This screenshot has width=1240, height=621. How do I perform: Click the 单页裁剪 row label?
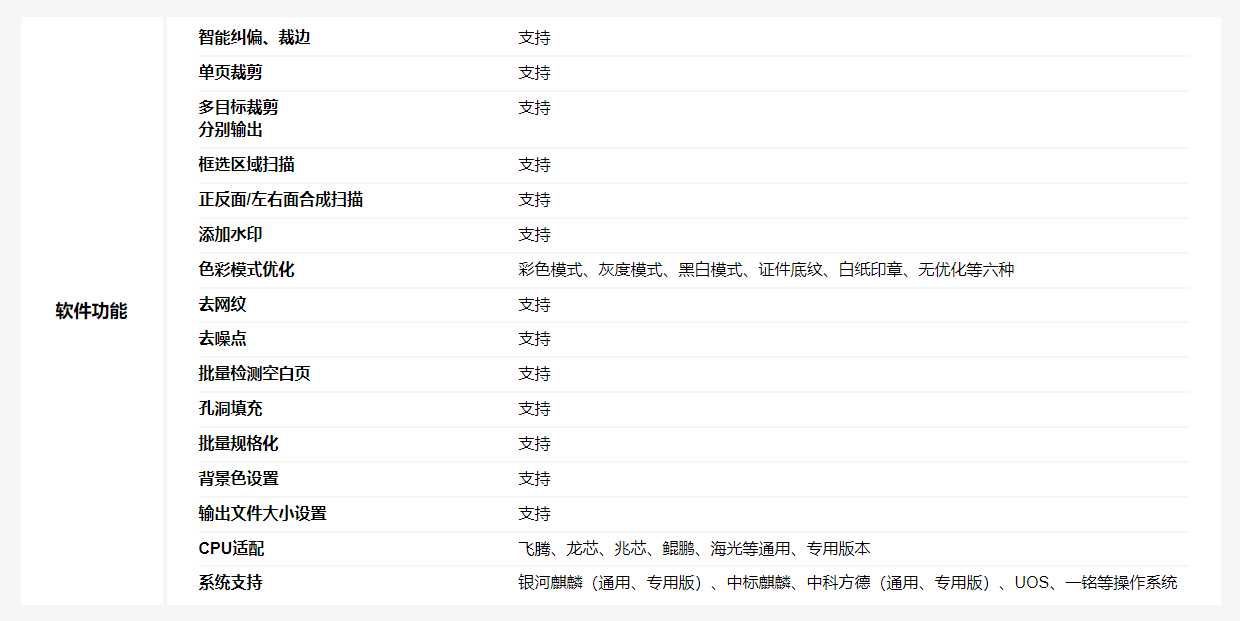pos(230,73)
